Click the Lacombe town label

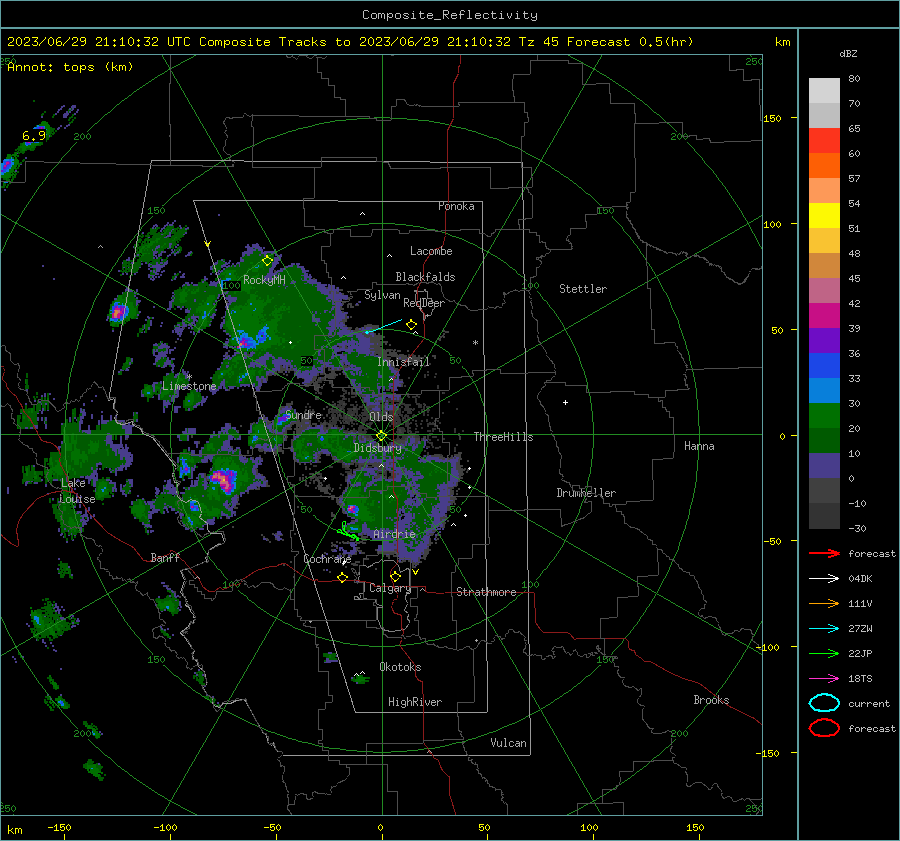(x=431, y=251)
